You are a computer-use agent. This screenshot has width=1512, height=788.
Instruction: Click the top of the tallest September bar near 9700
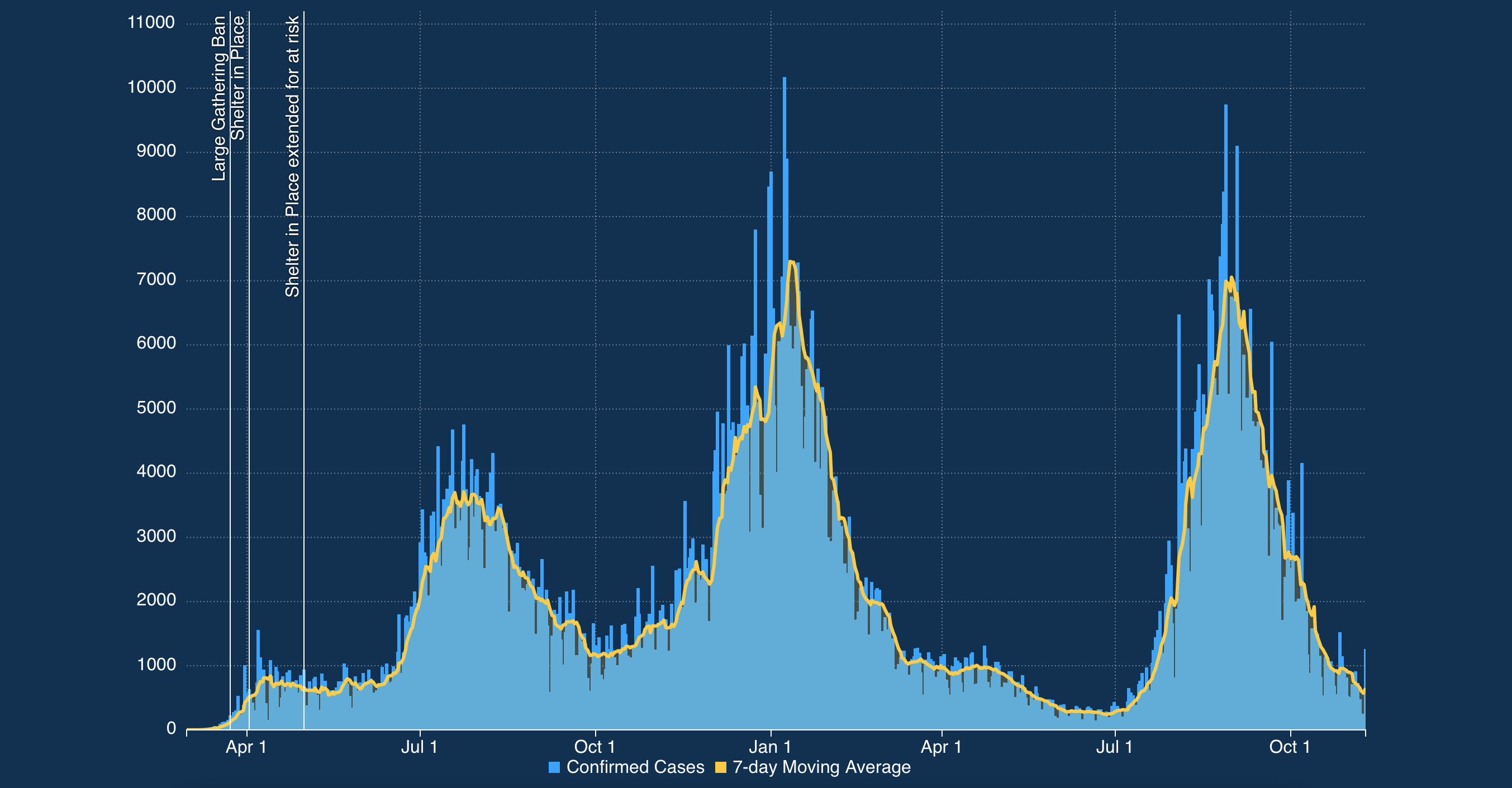tap(1225, 106)
